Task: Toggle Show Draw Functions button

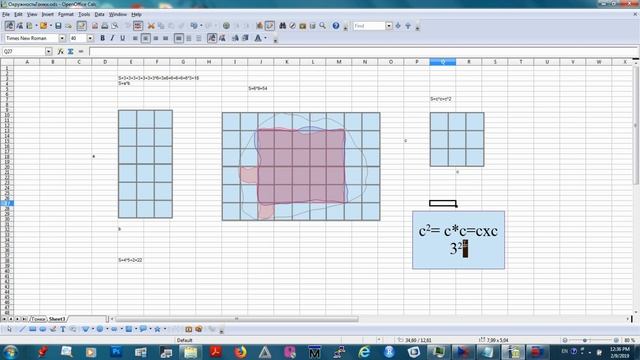Action: (270, 26)
